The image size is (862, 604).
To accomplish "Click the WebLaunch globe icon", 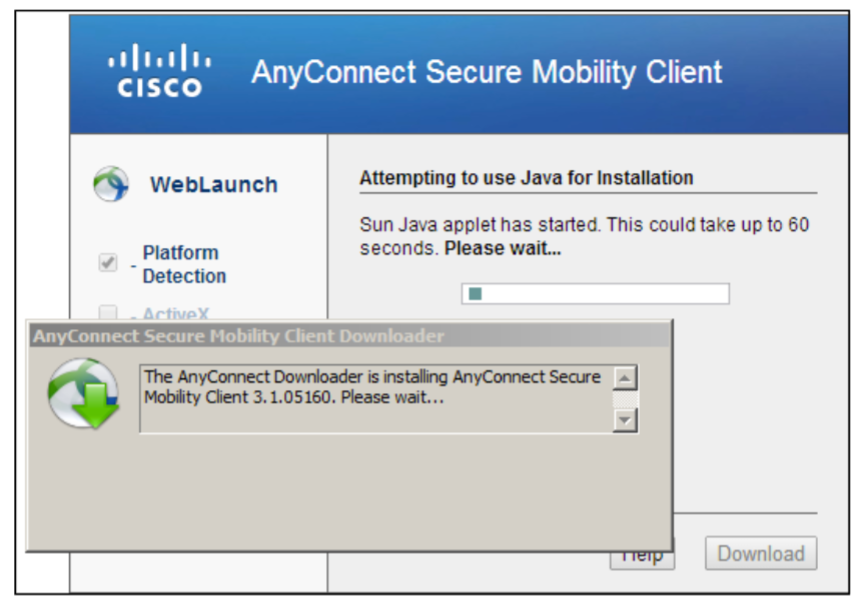I will 111,184.
